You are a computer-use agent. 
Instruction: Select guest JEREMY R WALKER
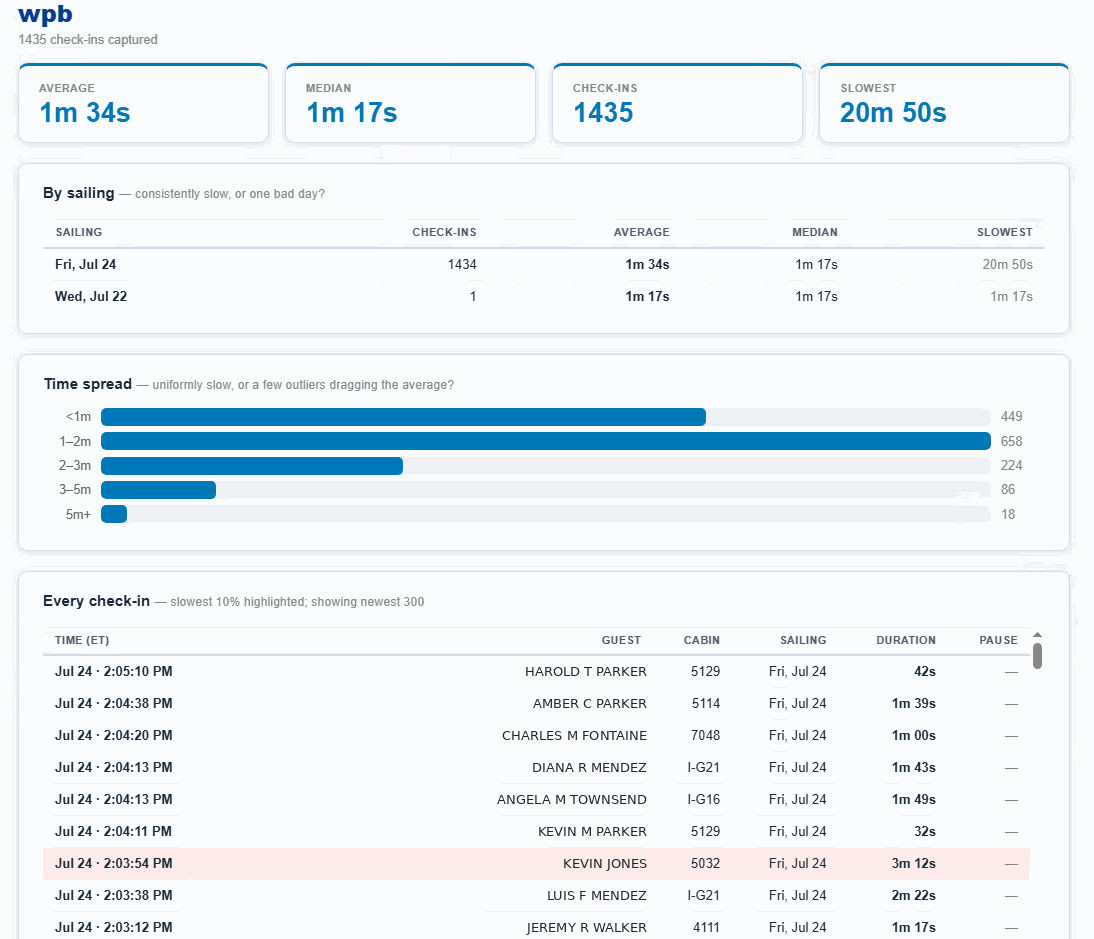tap(586, 928)
